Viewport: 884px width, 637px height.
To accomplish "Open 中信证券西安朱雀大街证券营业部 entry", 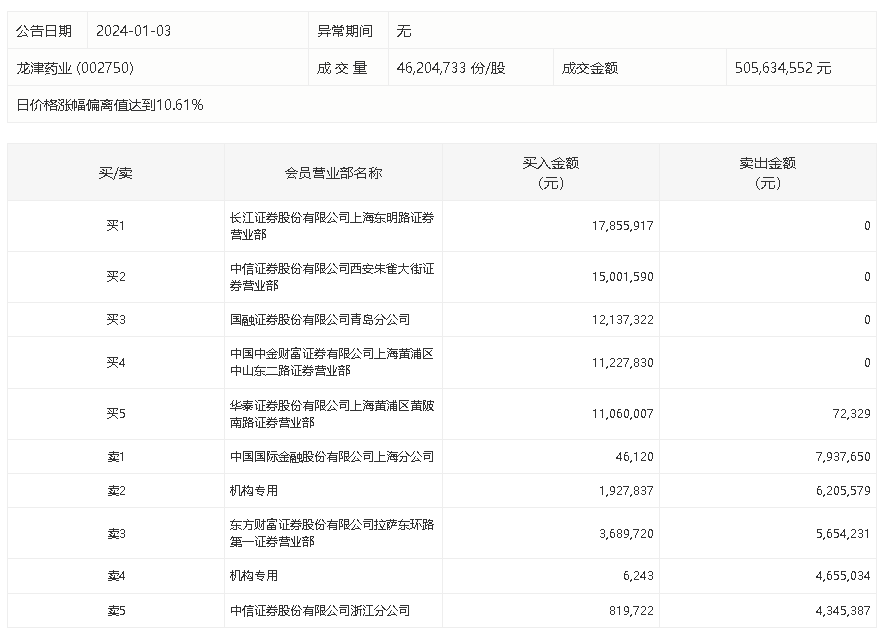I will click(x=331, y=277).
